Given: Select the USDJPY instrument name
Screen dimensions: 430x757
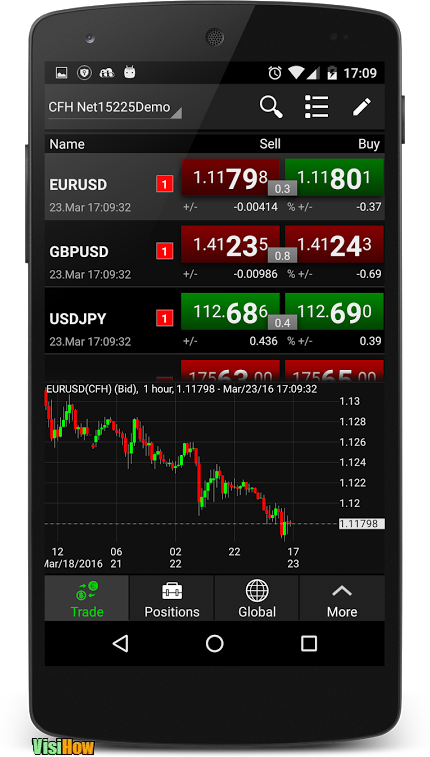Looking at the screenshot, I should pyautogui.click(x=78, y=319).
